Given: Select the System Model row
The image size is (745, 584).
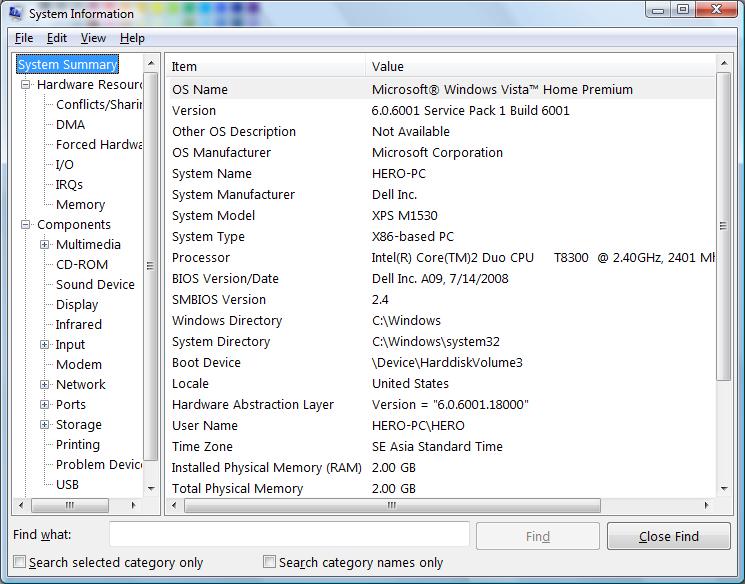Looking at the screenshot, I should tap(442, 215).
